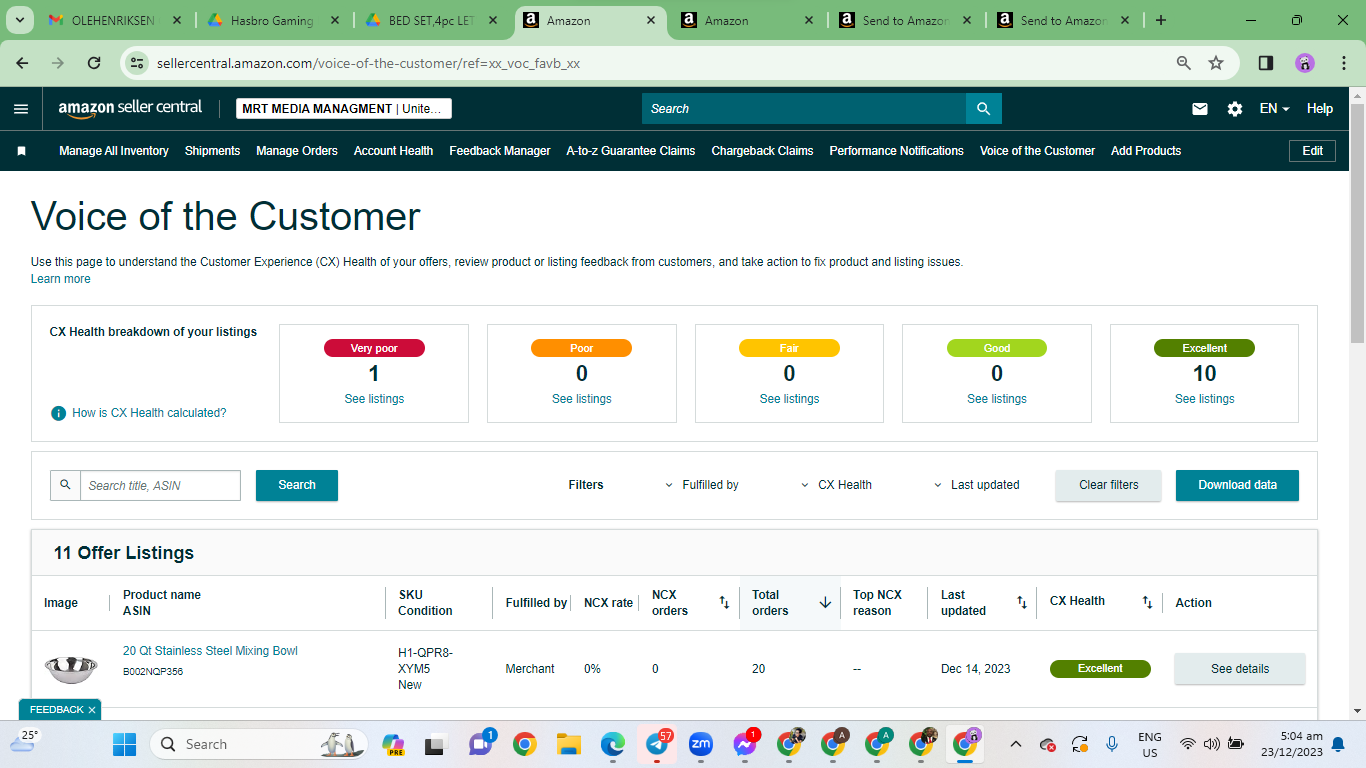Sort by Last updated column arrows
Viewport: 1366px width, 768px height.
click(1022, 602)
